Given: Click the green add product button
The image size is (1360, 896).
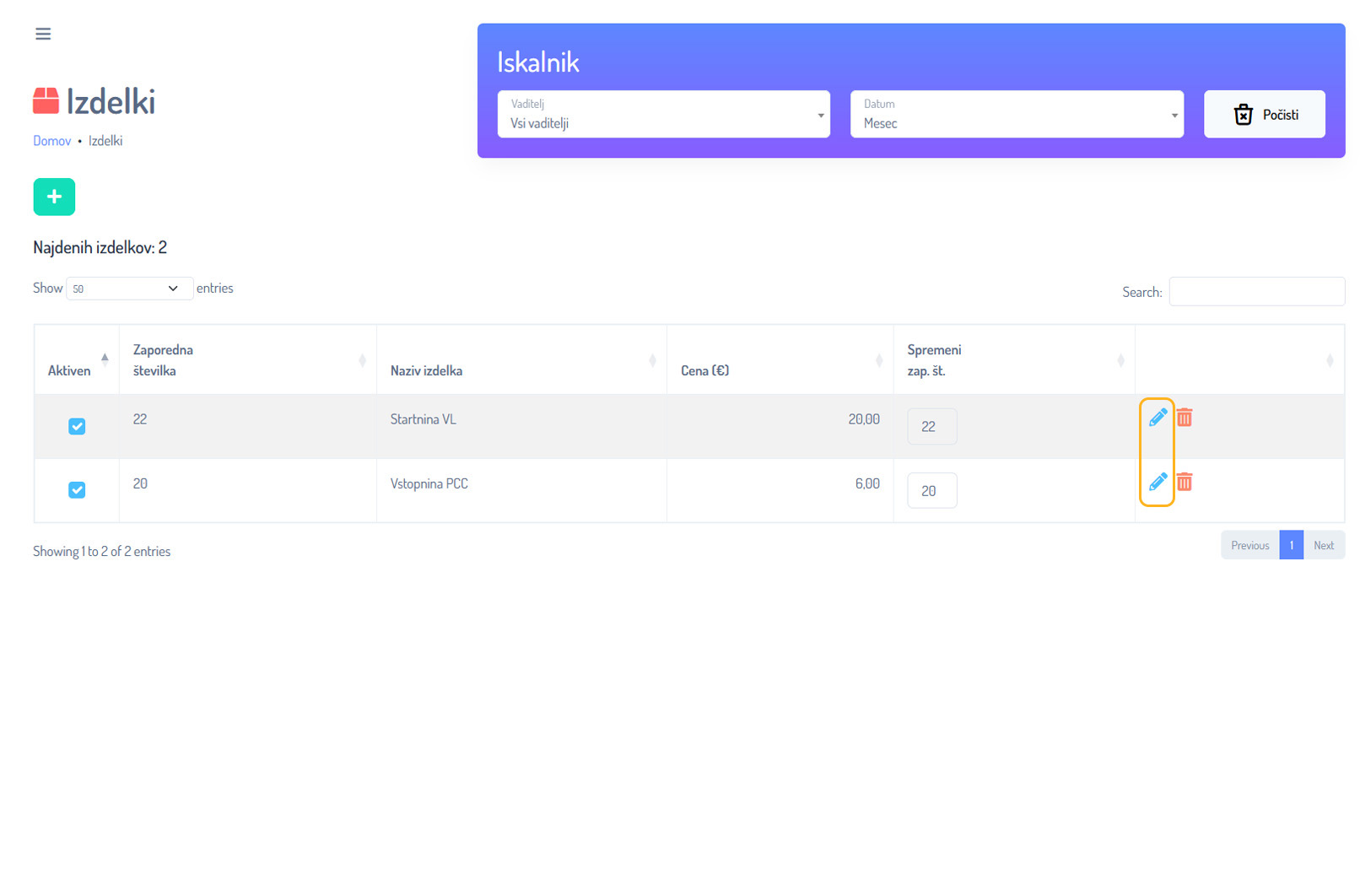Looking at the screenshot, I should [54, 197].
